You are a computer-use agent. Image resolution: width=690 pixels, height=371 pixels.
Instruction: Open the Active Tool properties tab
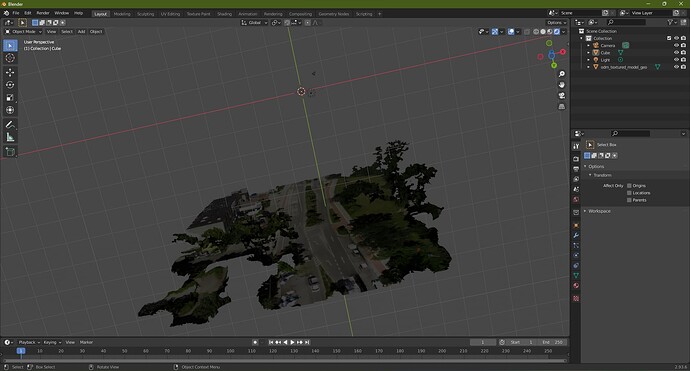tap(576, 146)
